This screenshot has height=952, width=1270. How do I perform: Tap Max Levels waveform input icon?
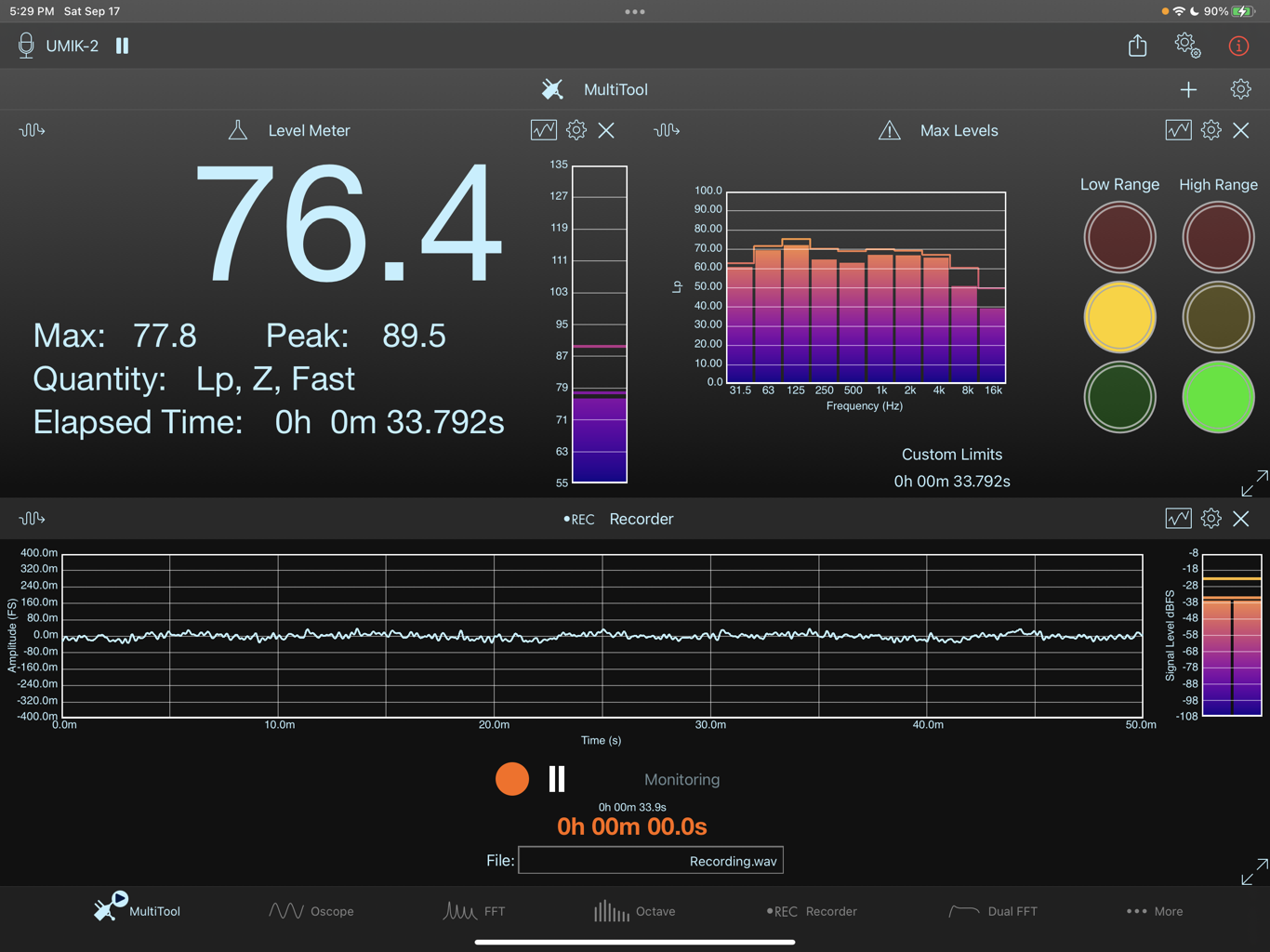pyautogui.click(x=667, y=130)
